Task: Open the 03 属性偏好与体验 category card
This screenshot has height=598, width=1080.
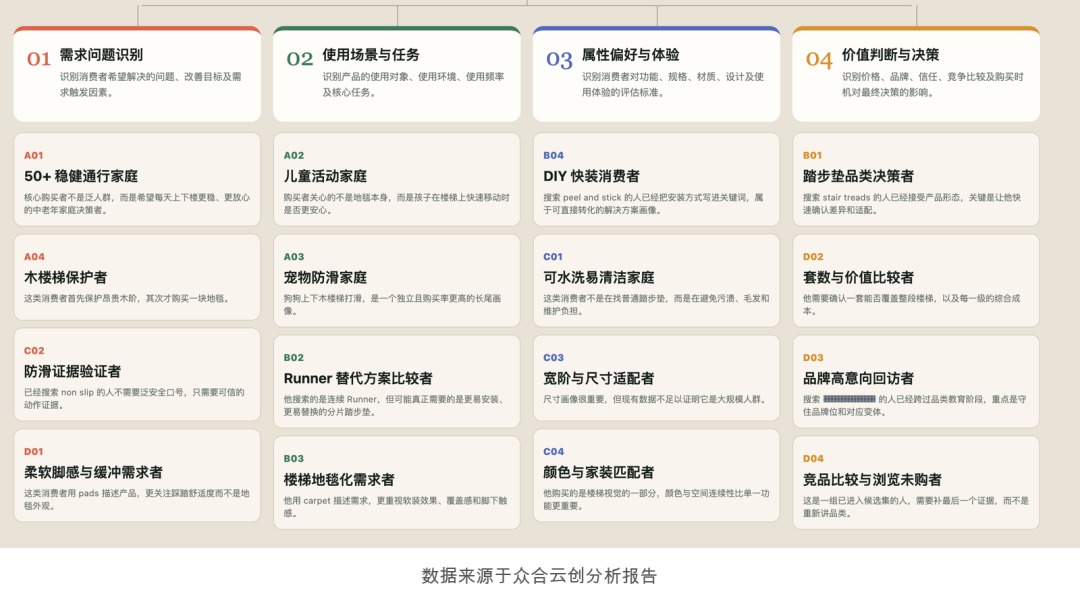Action: 656,74
